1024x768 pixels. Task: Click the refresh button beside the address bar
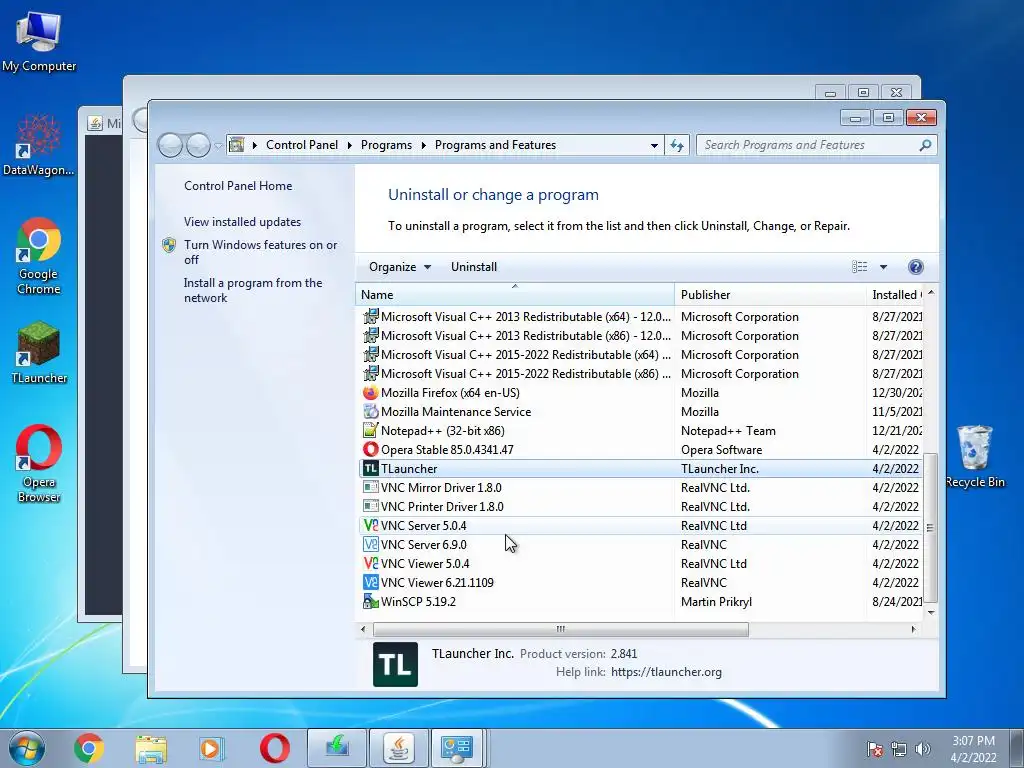click(x=677, y=145)
